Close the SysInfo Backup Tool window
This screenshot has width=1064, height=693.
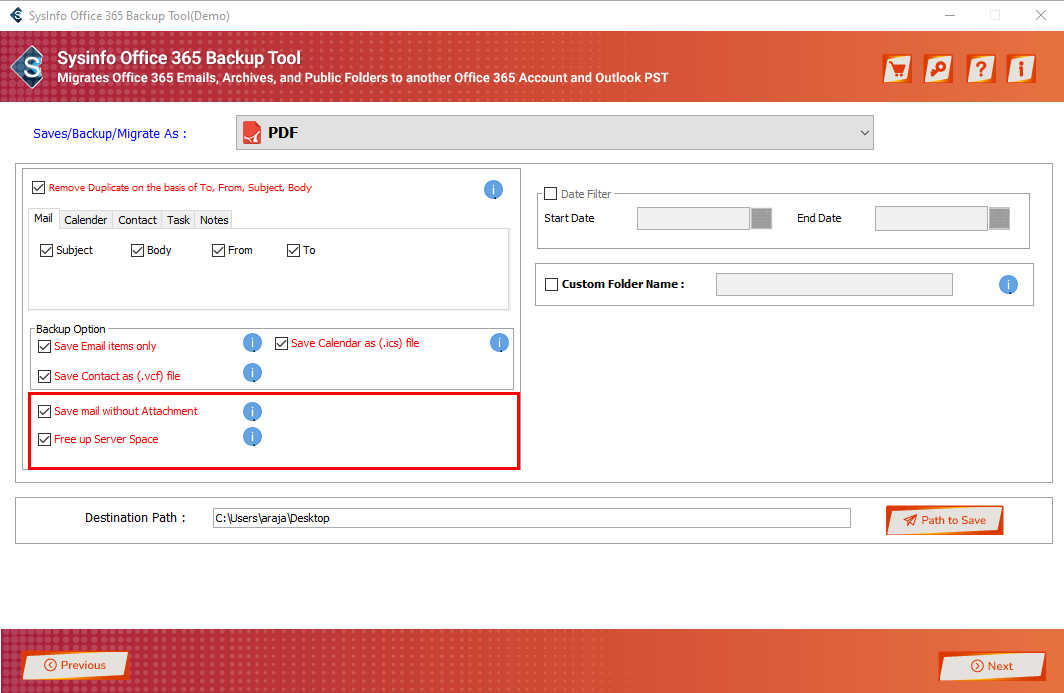[1040, 15]
